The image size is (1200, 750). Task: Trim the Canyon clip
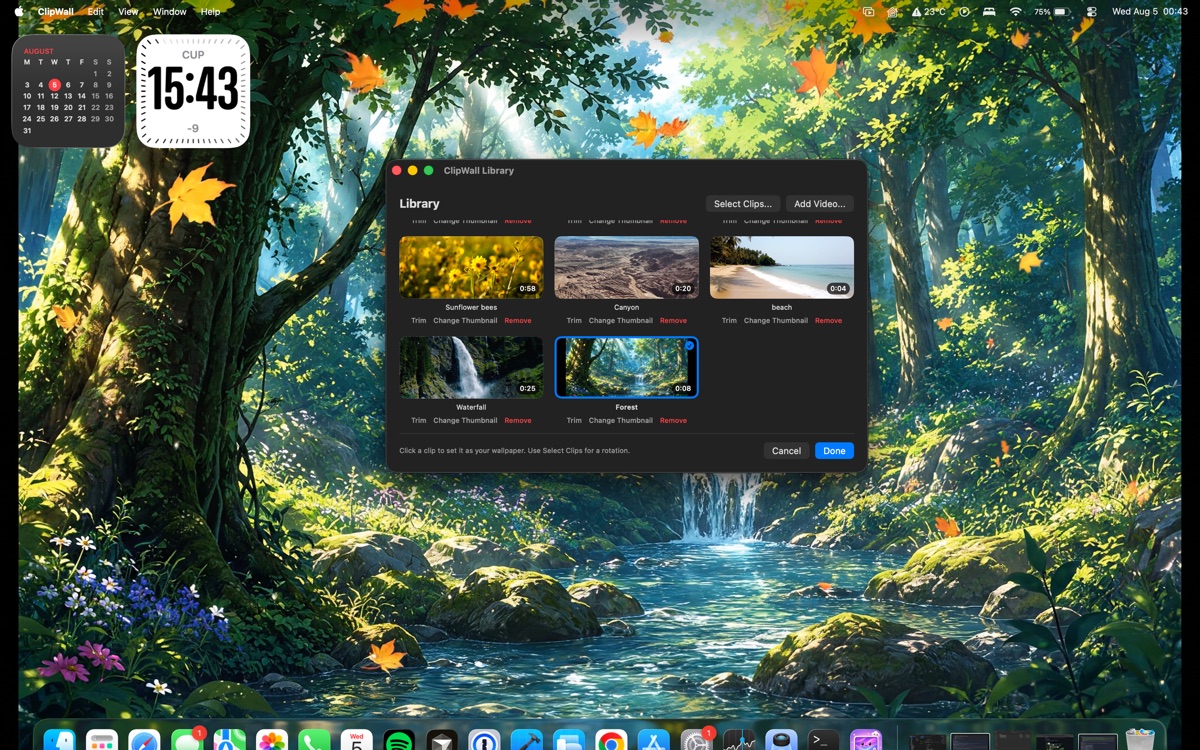(x=574, y=321)
